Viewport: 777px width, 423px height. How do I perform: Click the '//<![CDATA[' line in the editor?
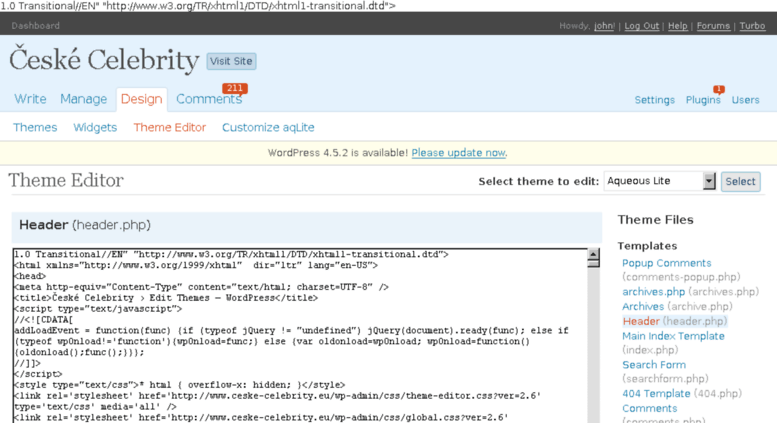pos(43,319)
